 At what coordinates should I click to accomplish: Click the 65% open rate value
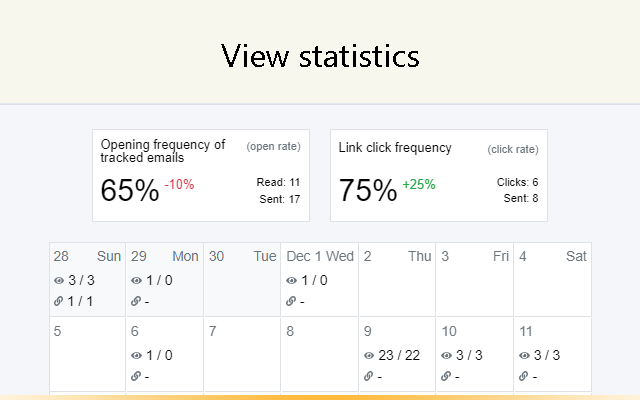[x=130, y=190]
